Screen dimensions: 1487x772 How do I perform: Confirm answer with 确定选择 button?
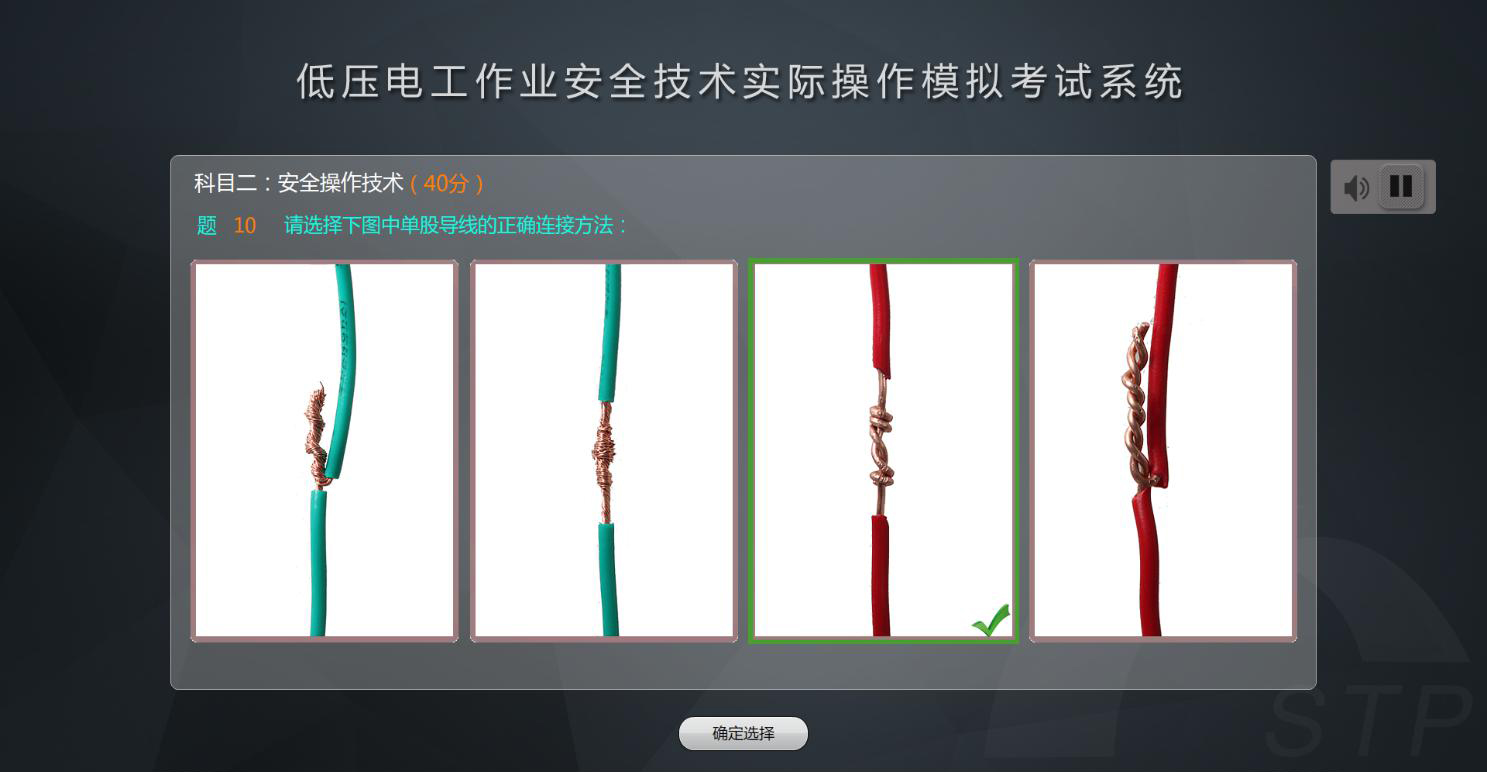coord(743,733)
